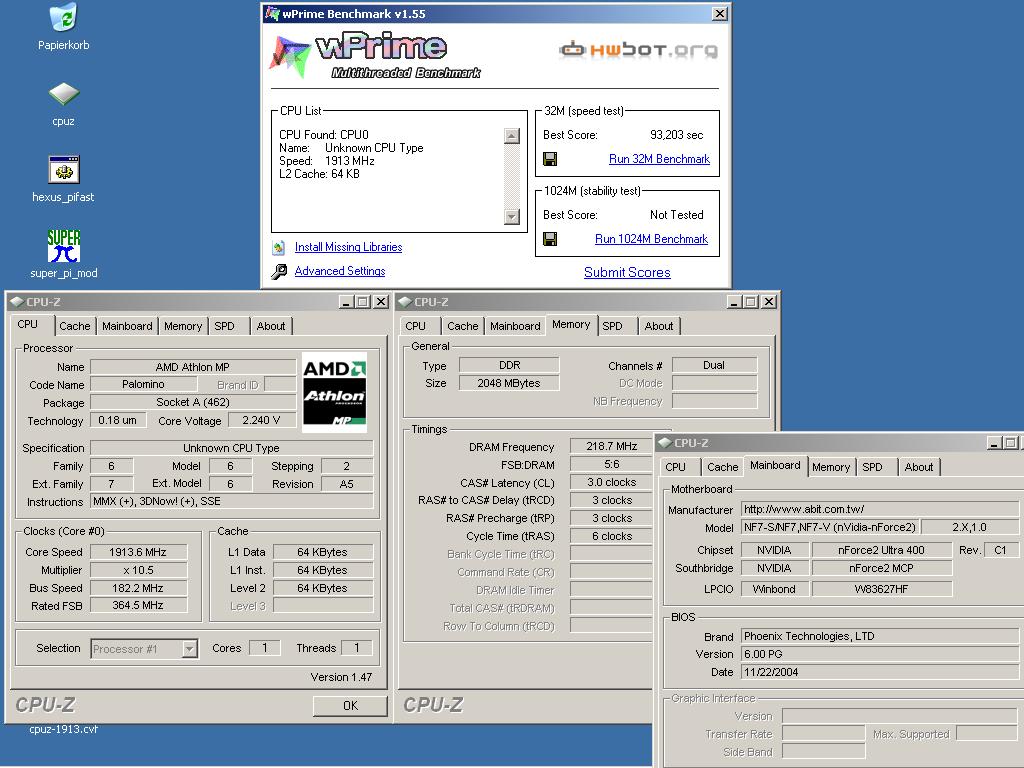
Task: Click the Bus Speed value 182.2 MHz
Action: 138,588
